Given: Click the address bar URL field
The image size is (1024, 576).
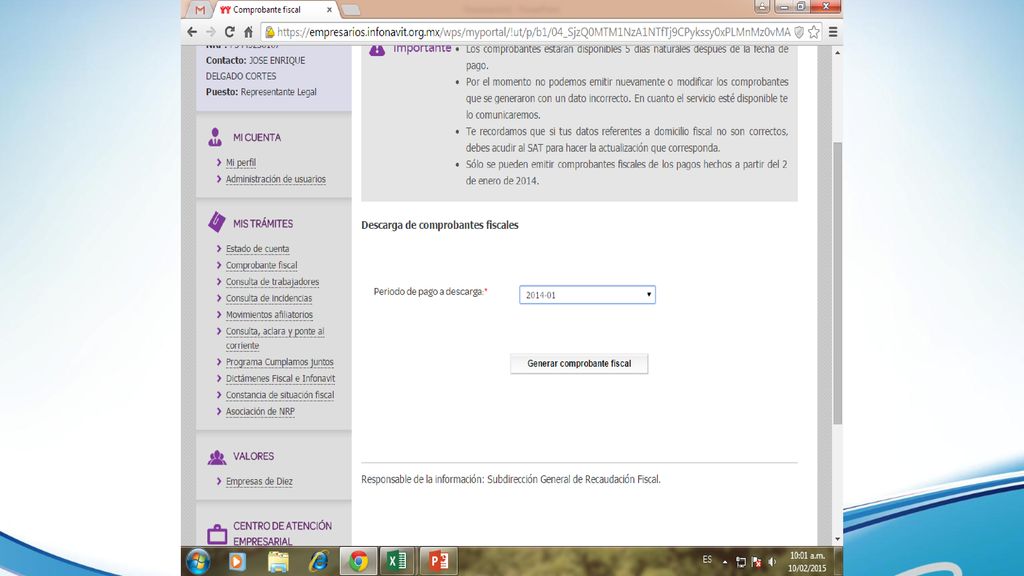Looking at the screenshot, I should [533, 31].
